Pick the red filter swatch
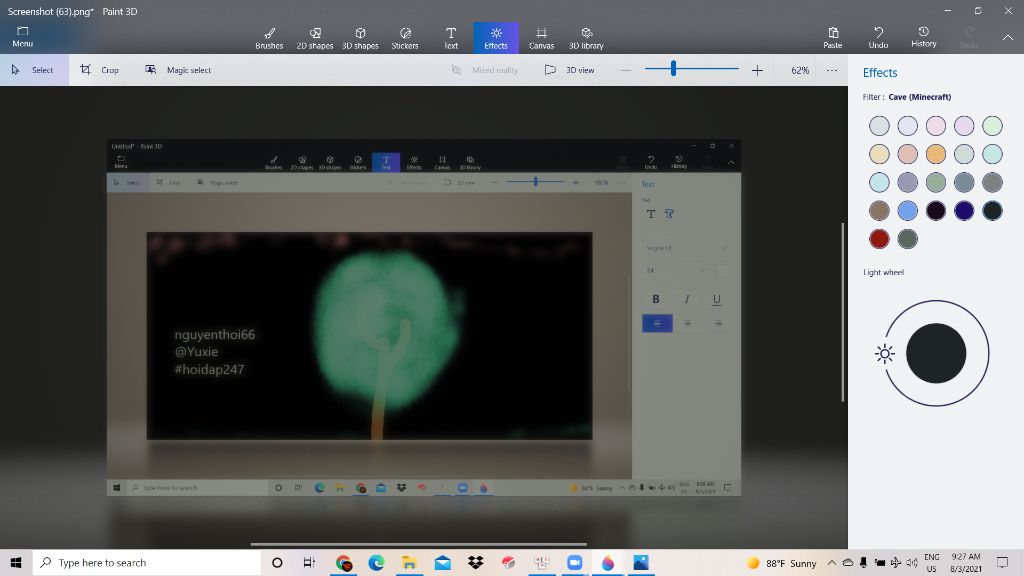Screen dimensions: 1024x576 pyautogui.click(x=879, y=239)
